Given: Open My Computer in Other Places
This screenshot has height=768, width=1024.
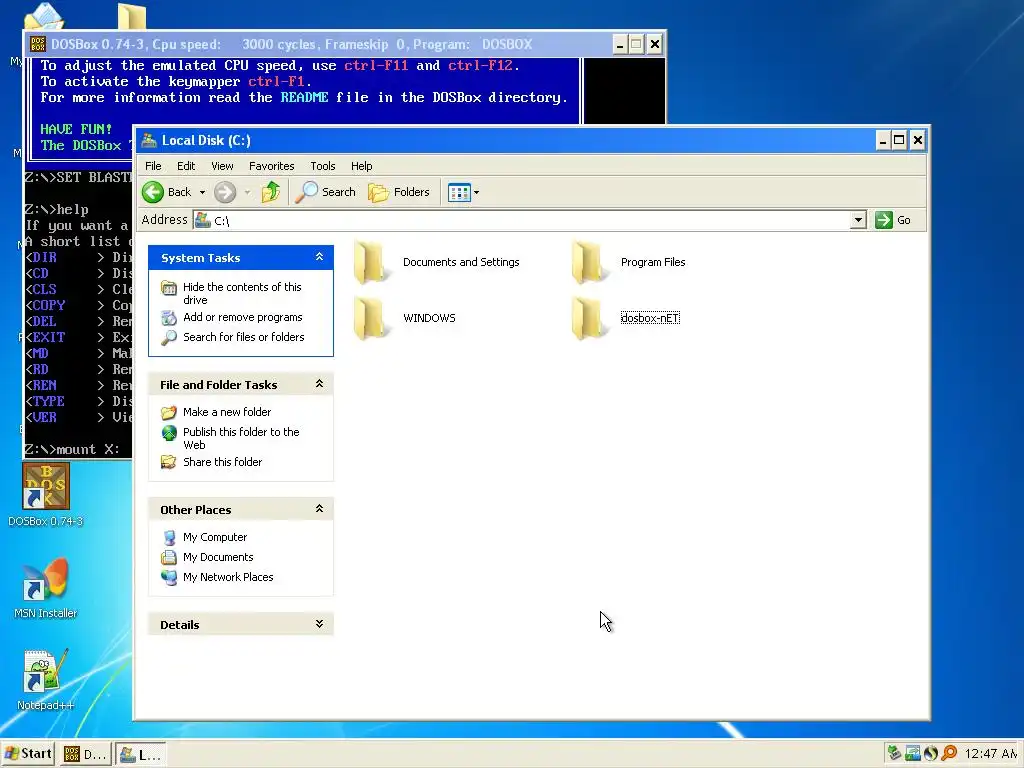Looking at the screenshot, I should pyautogui.click(x=215, y=537).
